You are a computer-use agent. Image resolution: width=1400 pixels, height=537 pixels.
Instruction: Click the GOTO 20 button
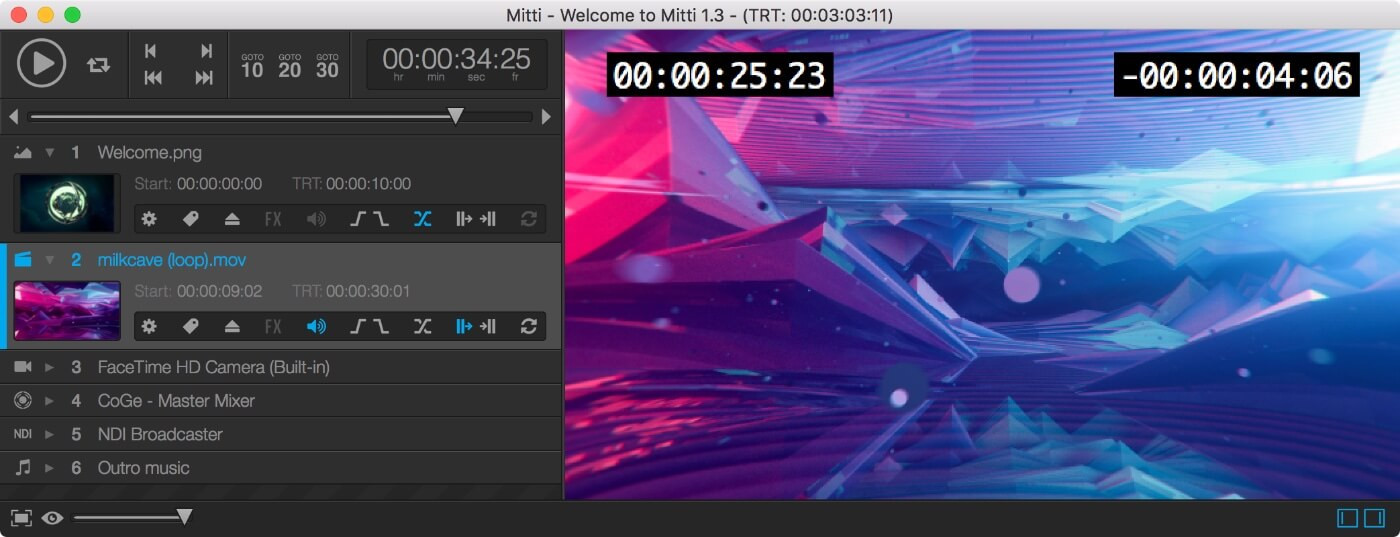click(x=290, y=66)
